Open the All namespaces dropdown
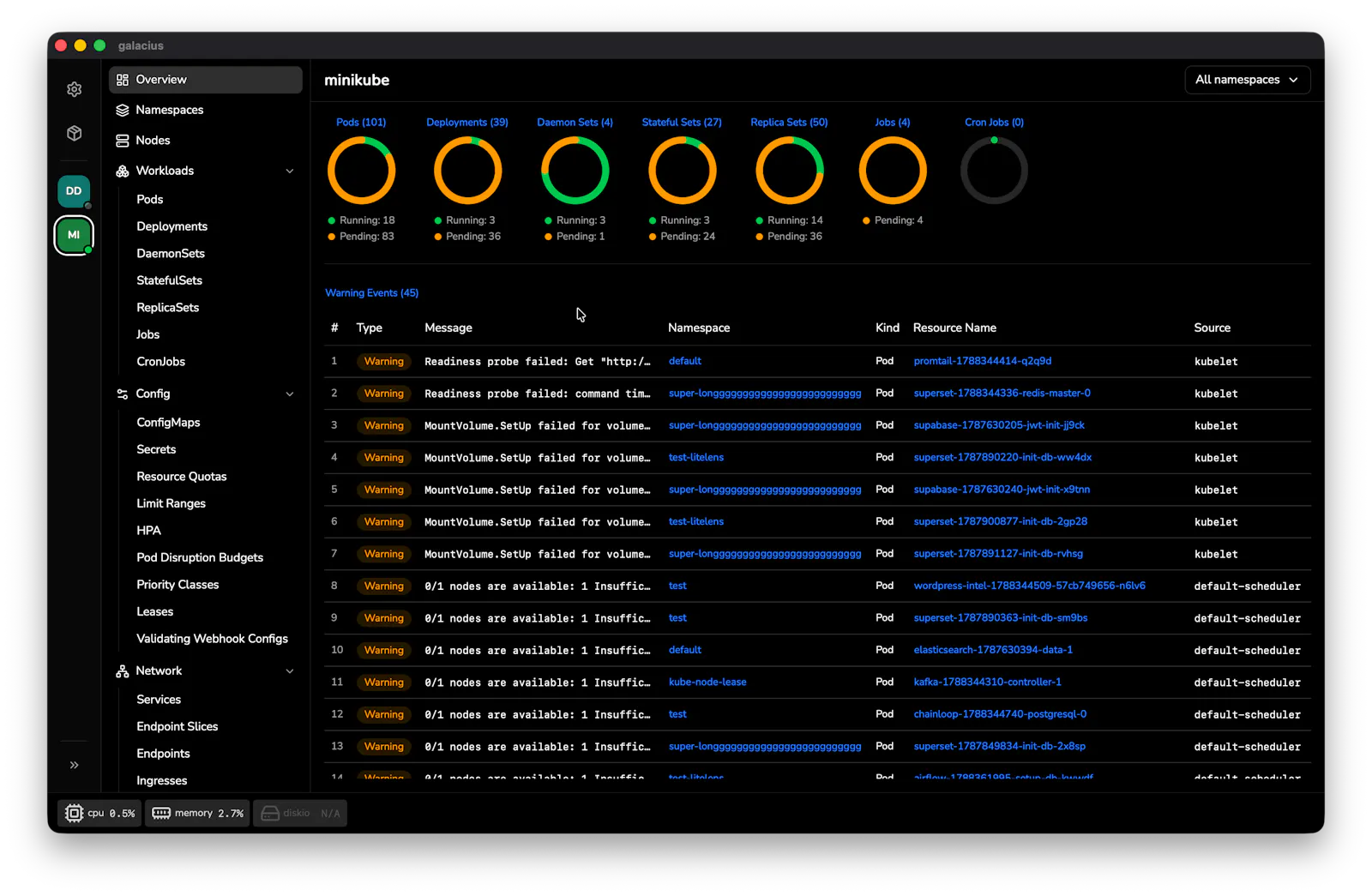 pos(1247,80)
